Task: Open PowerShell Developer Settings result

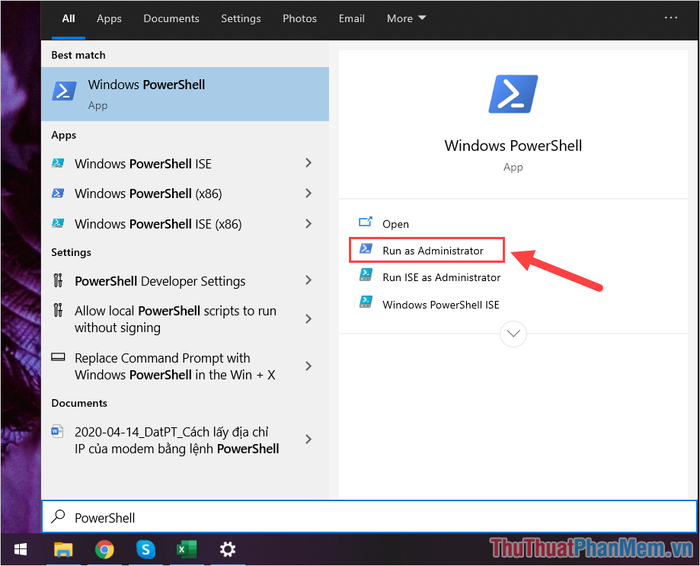Action: (x=185, y=281)
